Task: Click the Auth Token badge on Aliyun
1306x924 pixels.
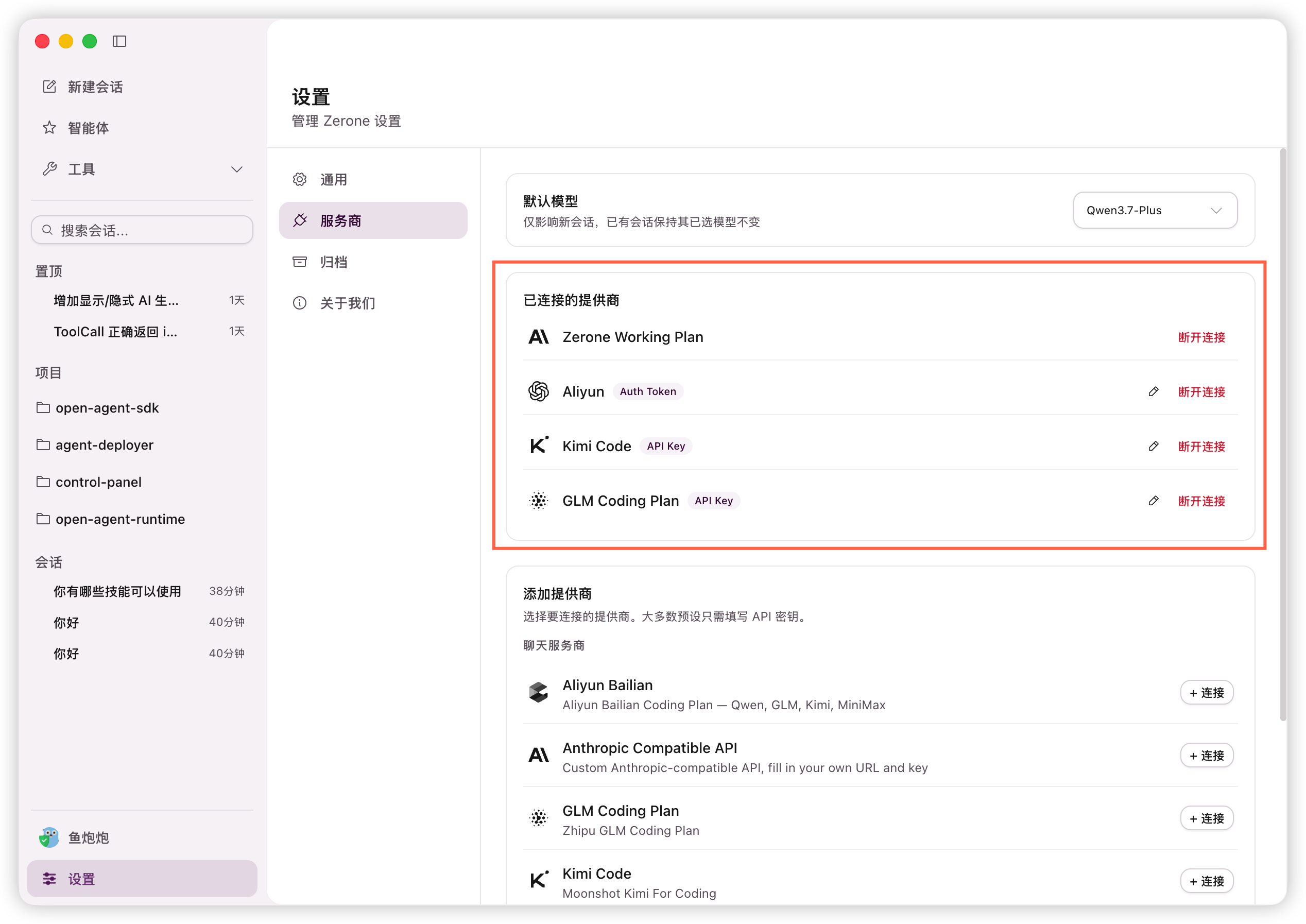Action: click(648, 391)
